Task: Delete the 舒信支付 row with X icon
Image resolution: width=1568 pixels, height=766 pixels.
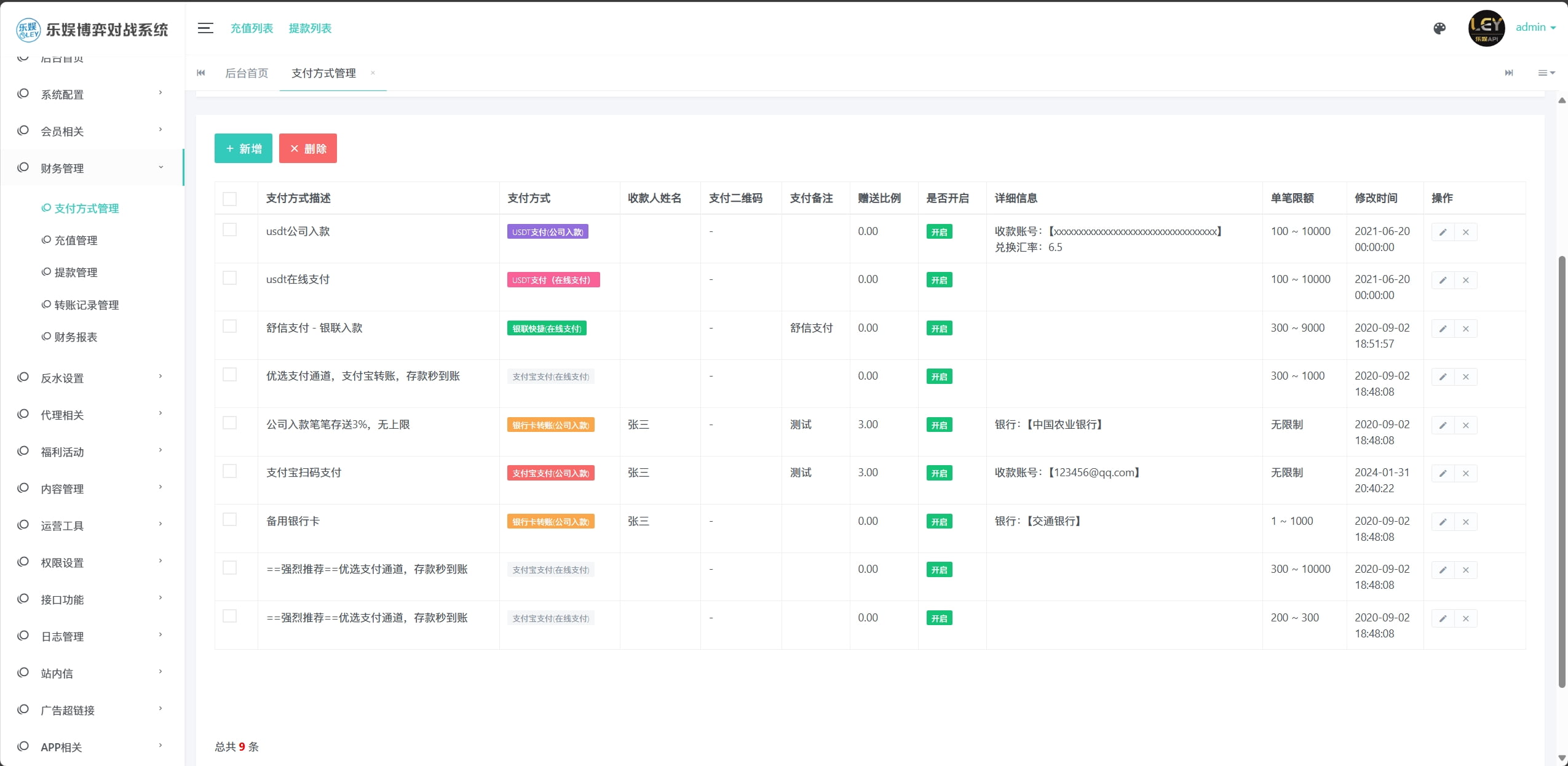Action: point(1465,329)
